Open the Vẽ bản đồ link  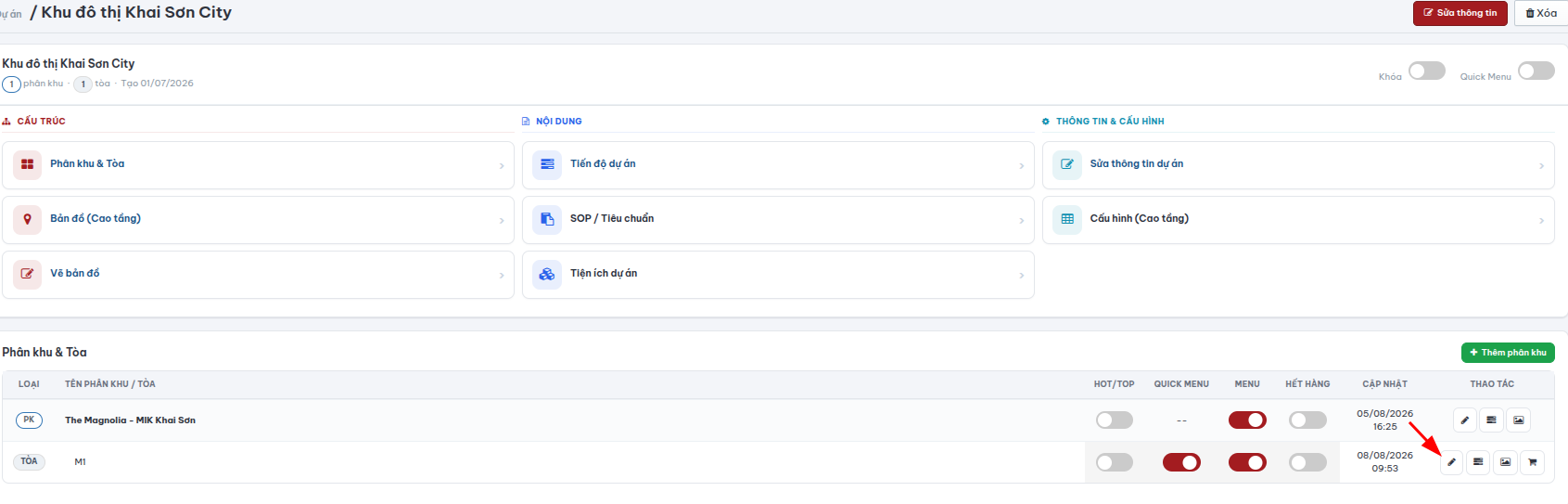point(75,273)
